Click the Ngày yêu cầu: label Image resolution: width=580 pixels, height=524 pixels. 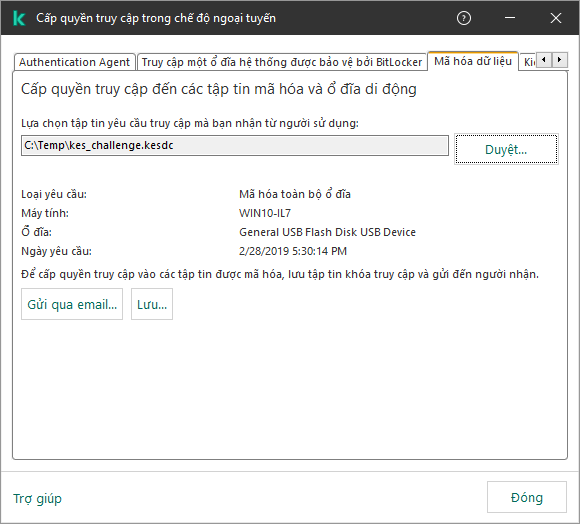56,251
